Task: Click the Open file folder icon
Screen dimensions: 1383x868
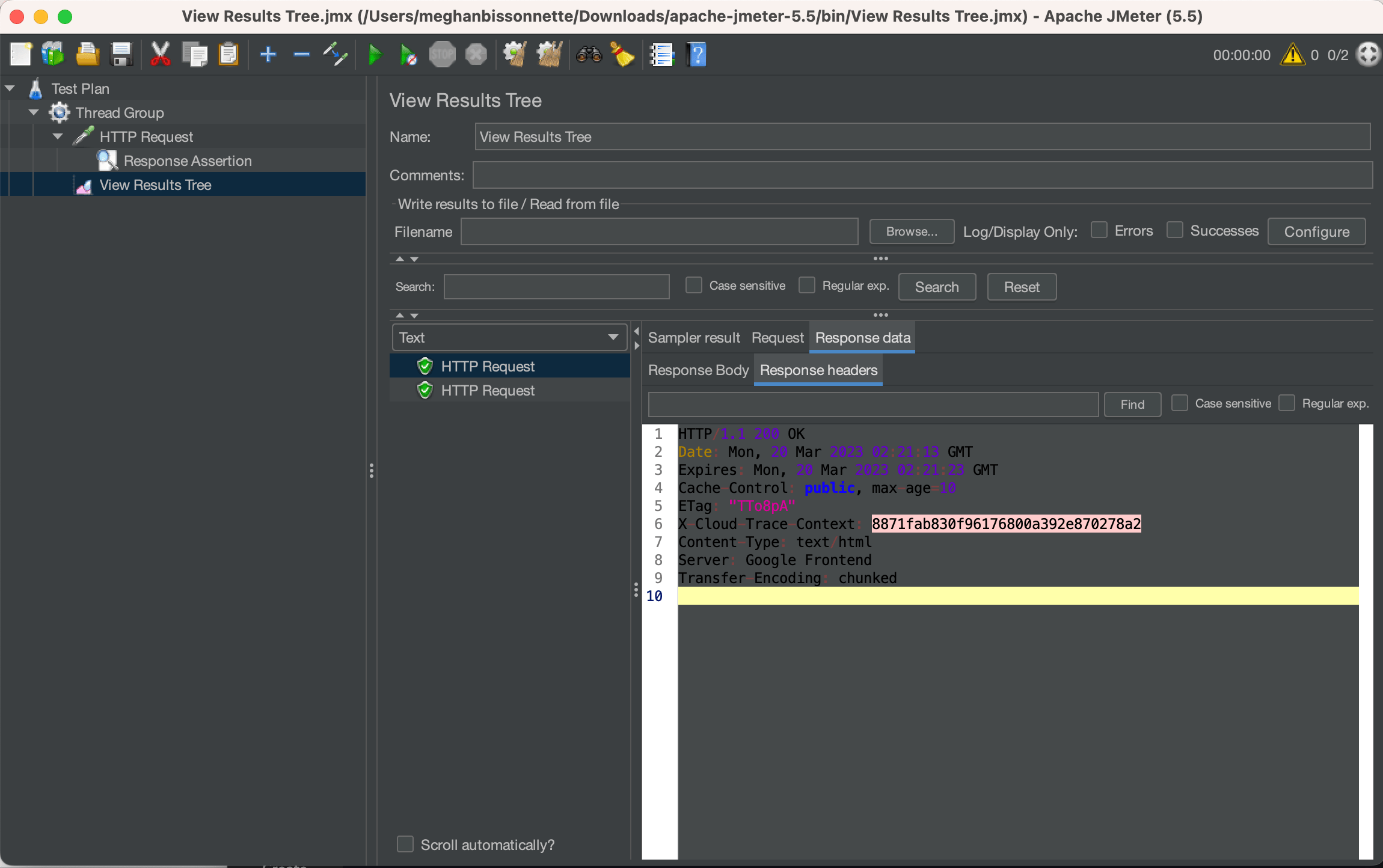Action: pos(87,55)
